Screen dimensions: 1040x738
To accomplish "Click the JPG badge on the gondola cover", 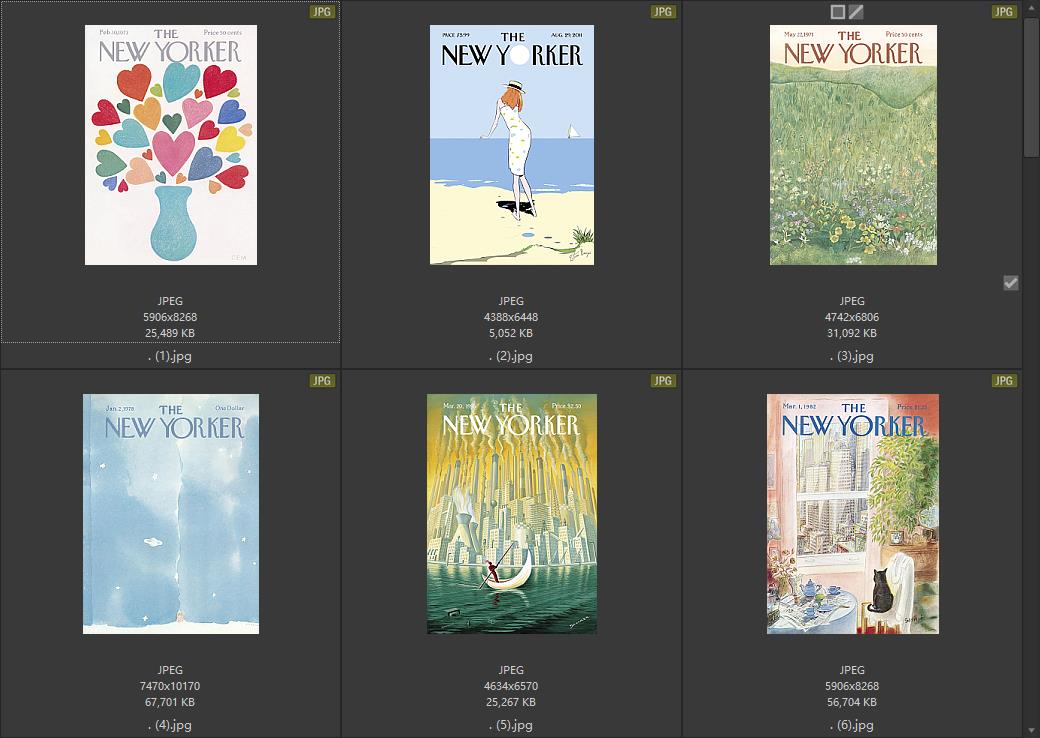I will click(663, 381).
